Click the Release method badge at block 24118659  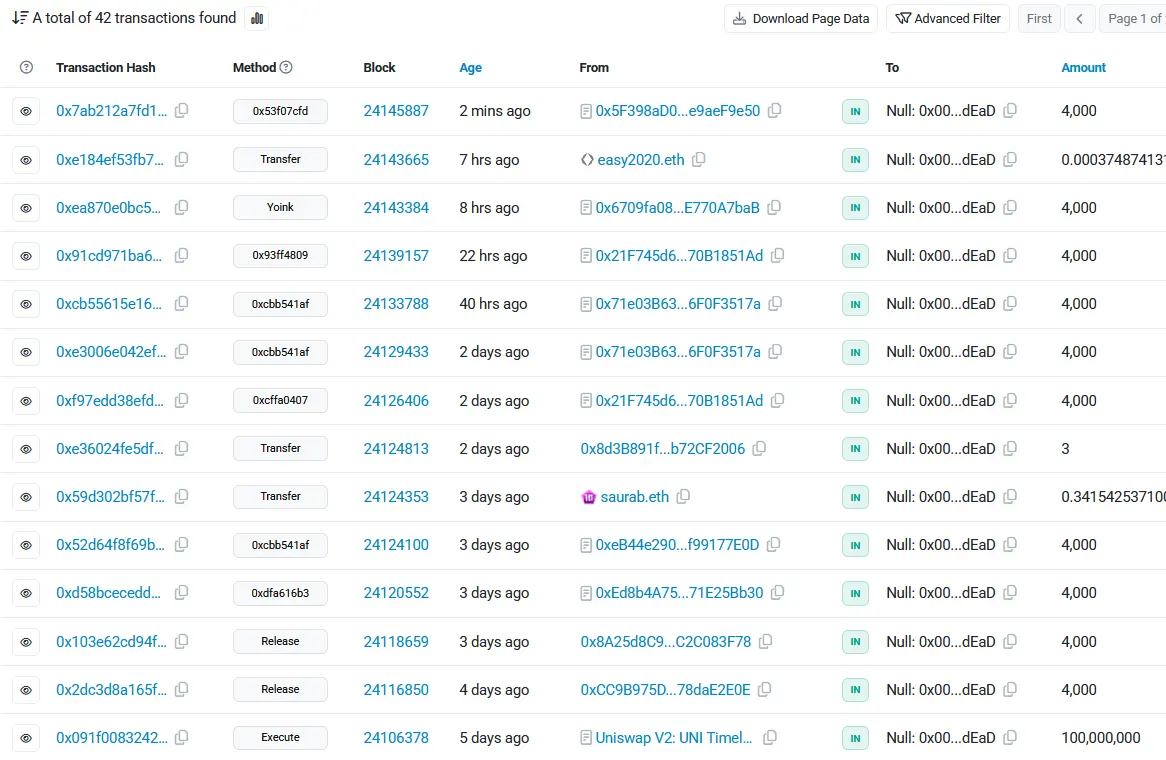point(280,641)
